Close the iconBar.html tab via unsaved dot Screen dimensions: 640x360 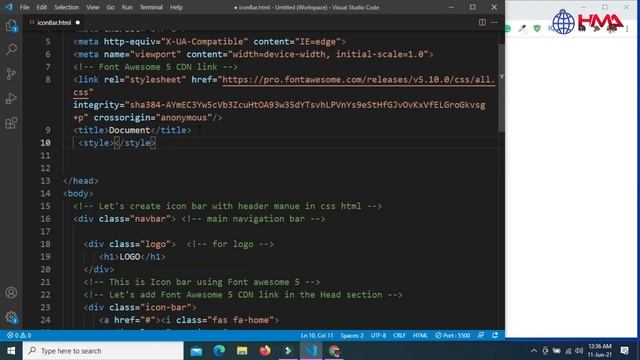[x=78, y=22]
